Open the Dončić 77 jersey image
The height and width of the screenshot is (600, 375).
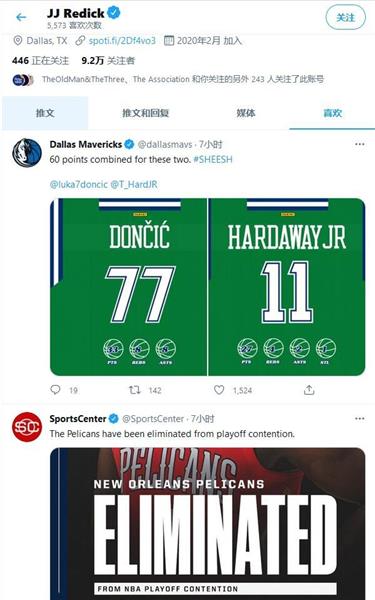[129, 287]
